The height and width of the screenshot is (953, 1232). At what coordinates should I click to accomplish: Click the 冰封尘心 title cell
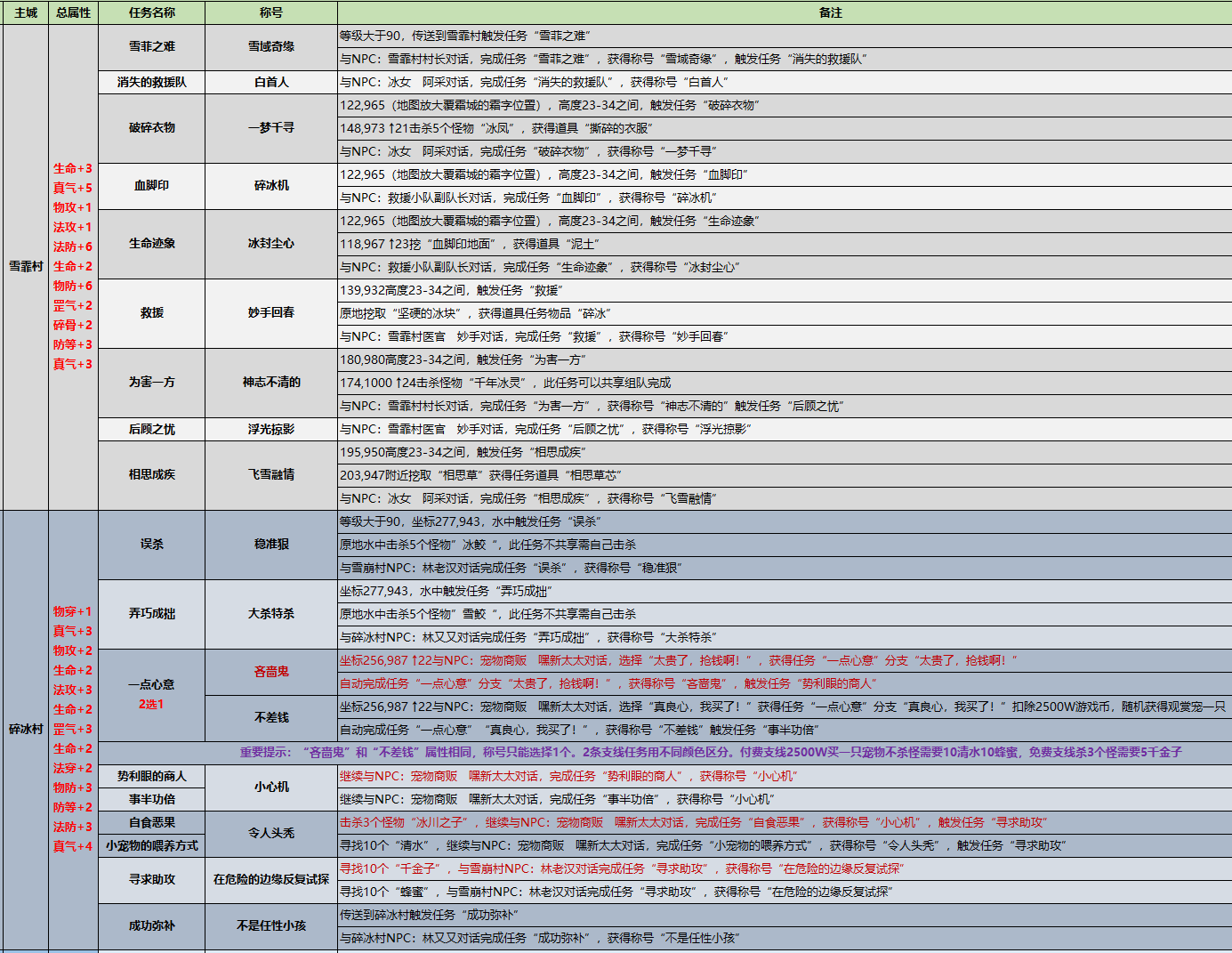(x=271, y=244)
